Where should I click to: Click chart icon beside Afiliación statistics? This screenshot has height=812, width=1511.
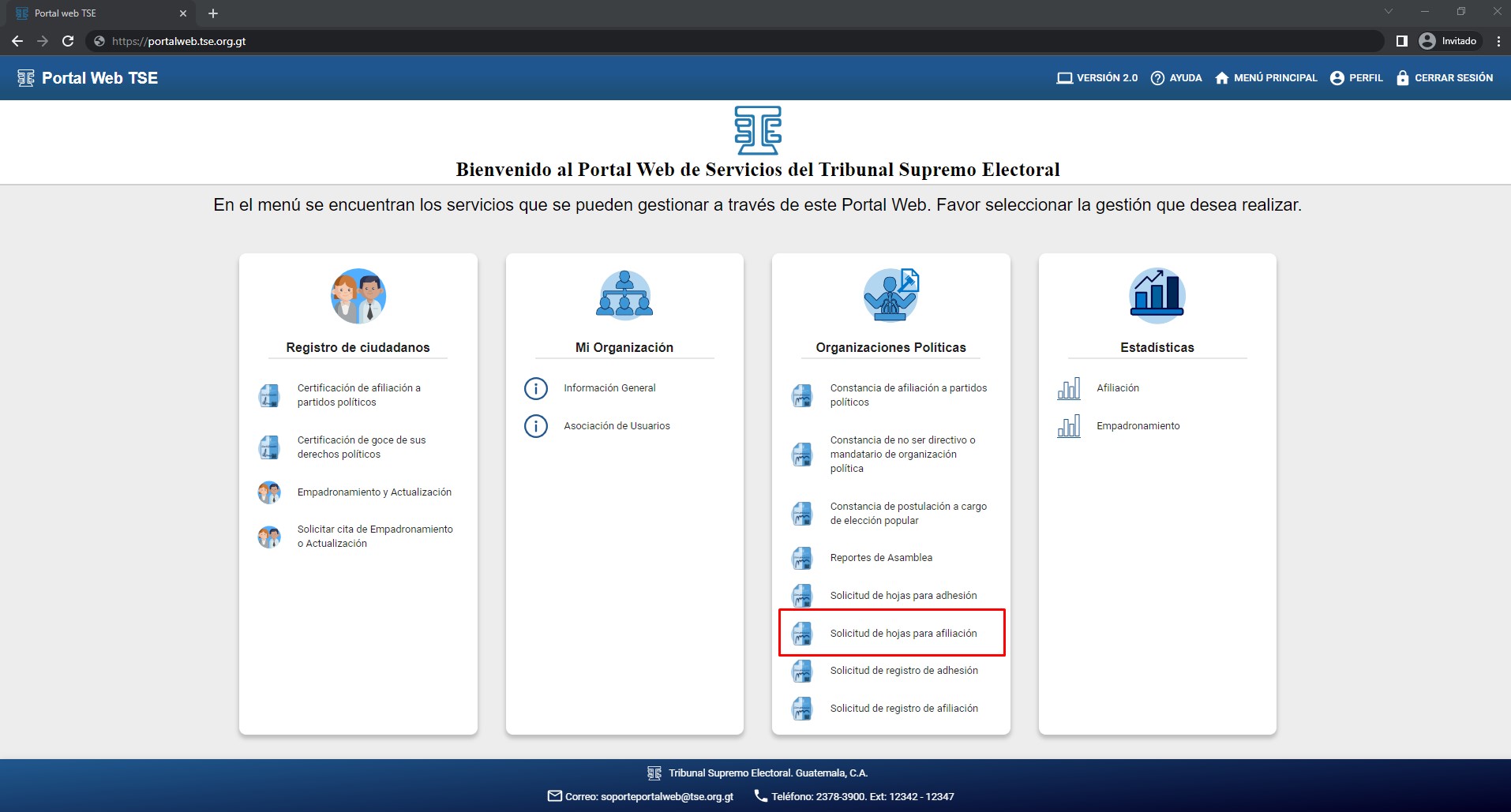pyautogui.click(x=1069, y=388)
